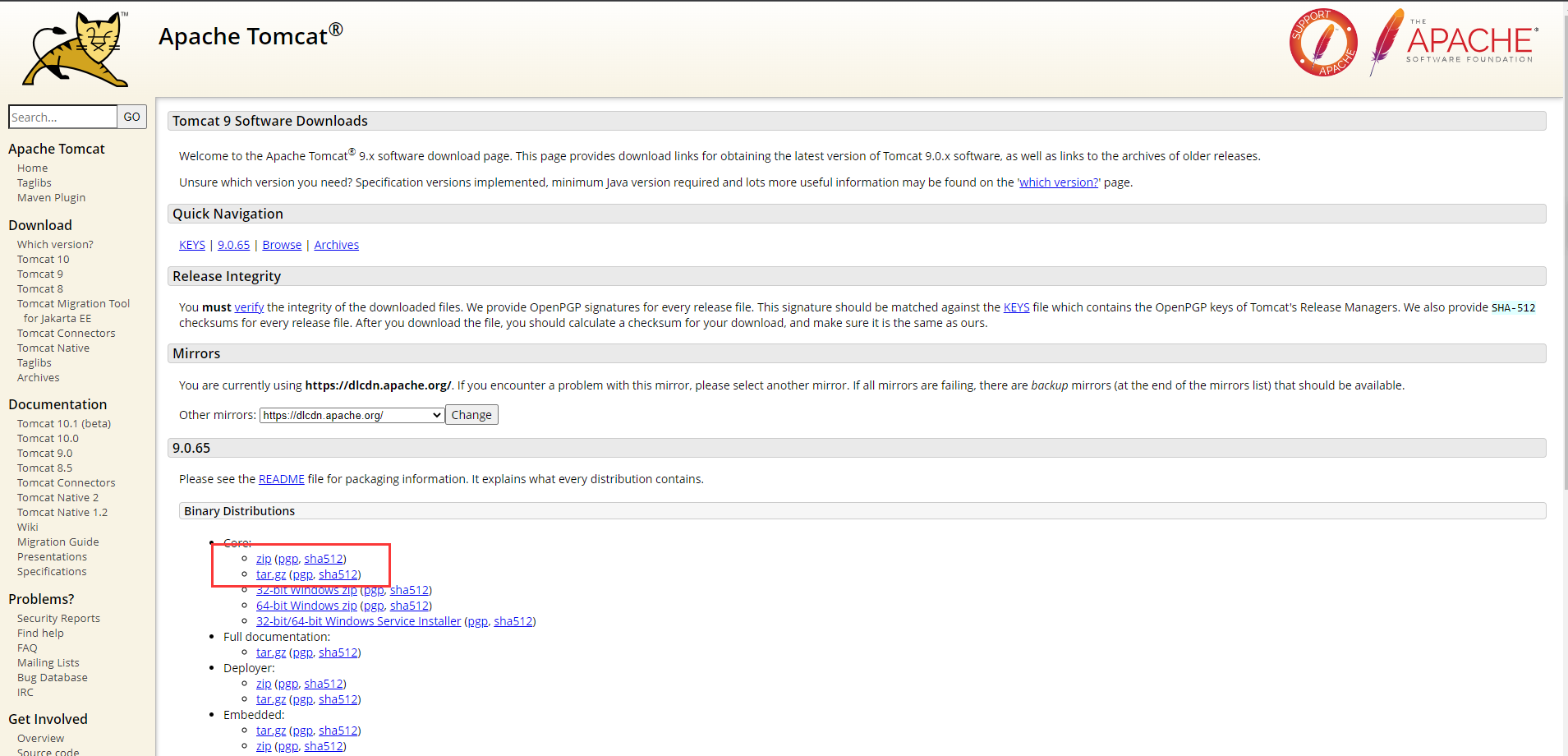
Task: Download the 64-bit Windows zip
Action: coord(306,606)
